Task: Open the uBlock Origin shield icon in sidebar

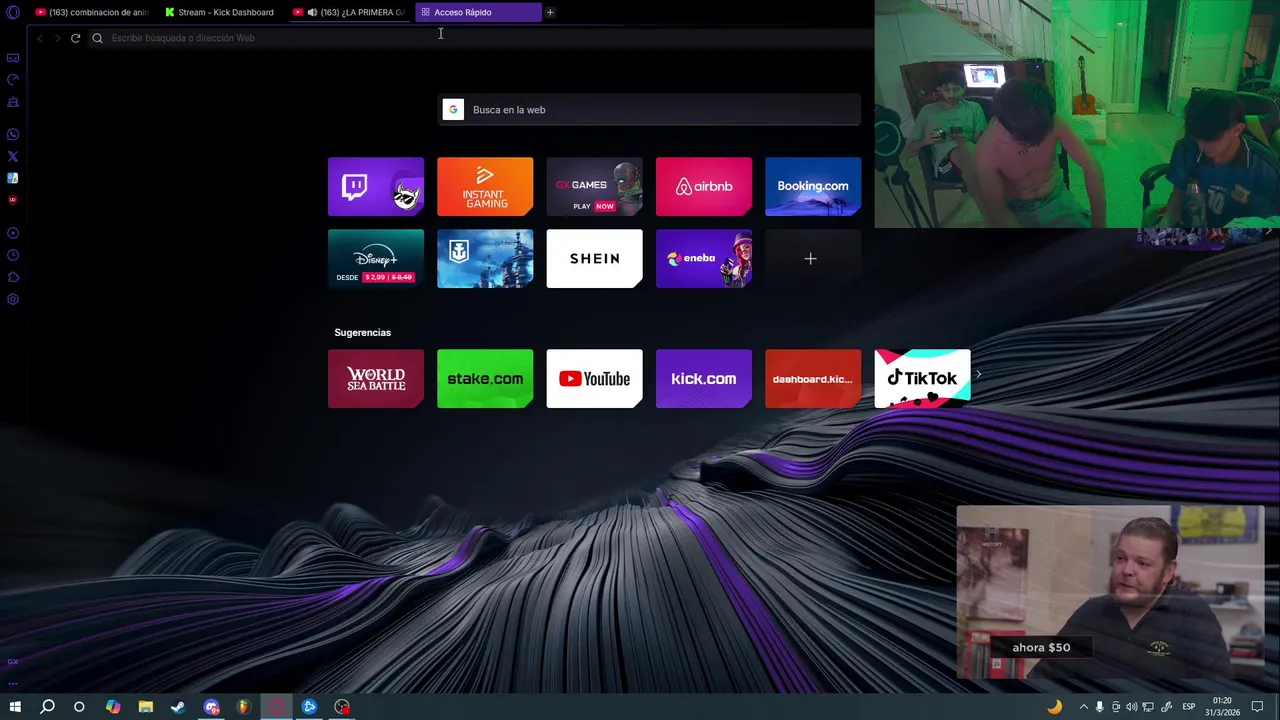Action: 13,200
